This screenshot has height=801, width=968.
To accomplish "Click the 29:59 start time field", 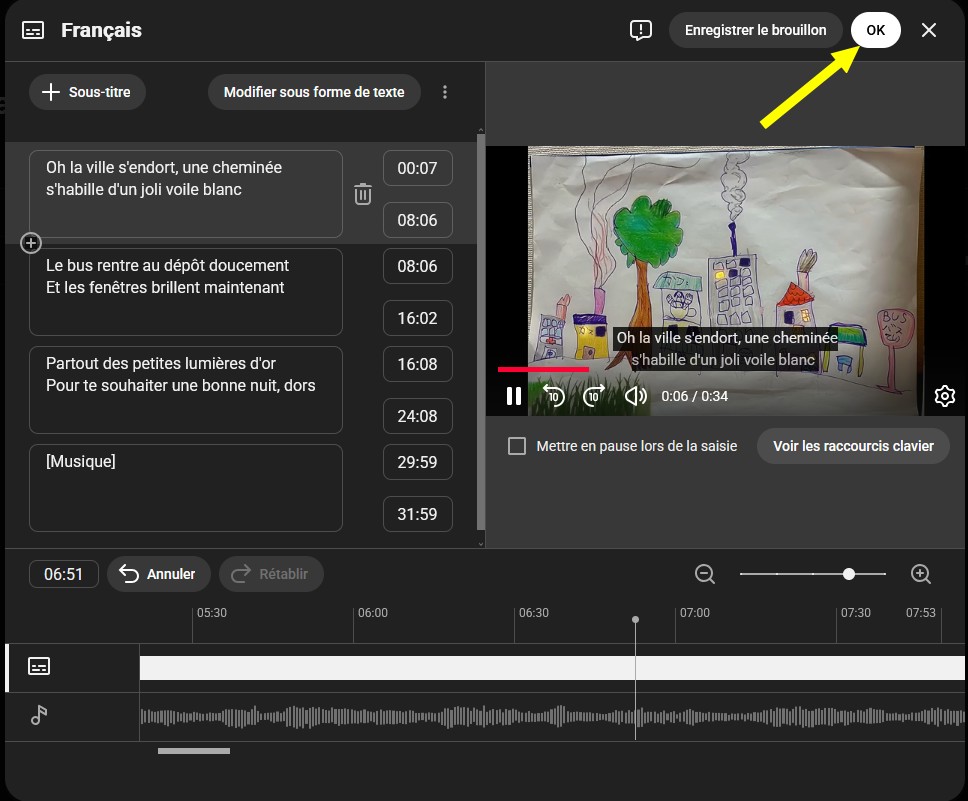I will tap(417, 462).
